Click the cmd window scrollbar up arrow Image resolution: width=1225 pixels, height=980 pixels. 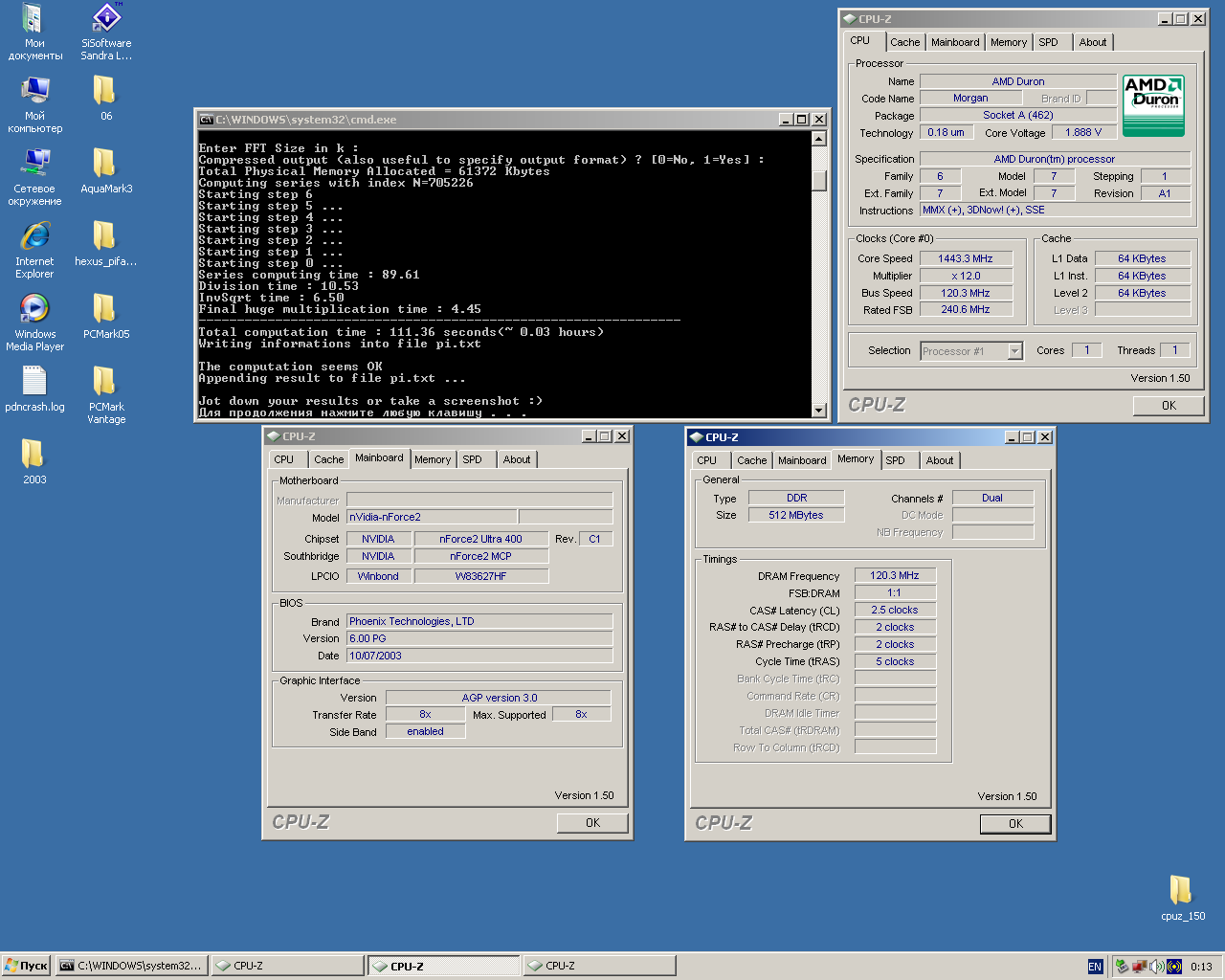point(819,139)
